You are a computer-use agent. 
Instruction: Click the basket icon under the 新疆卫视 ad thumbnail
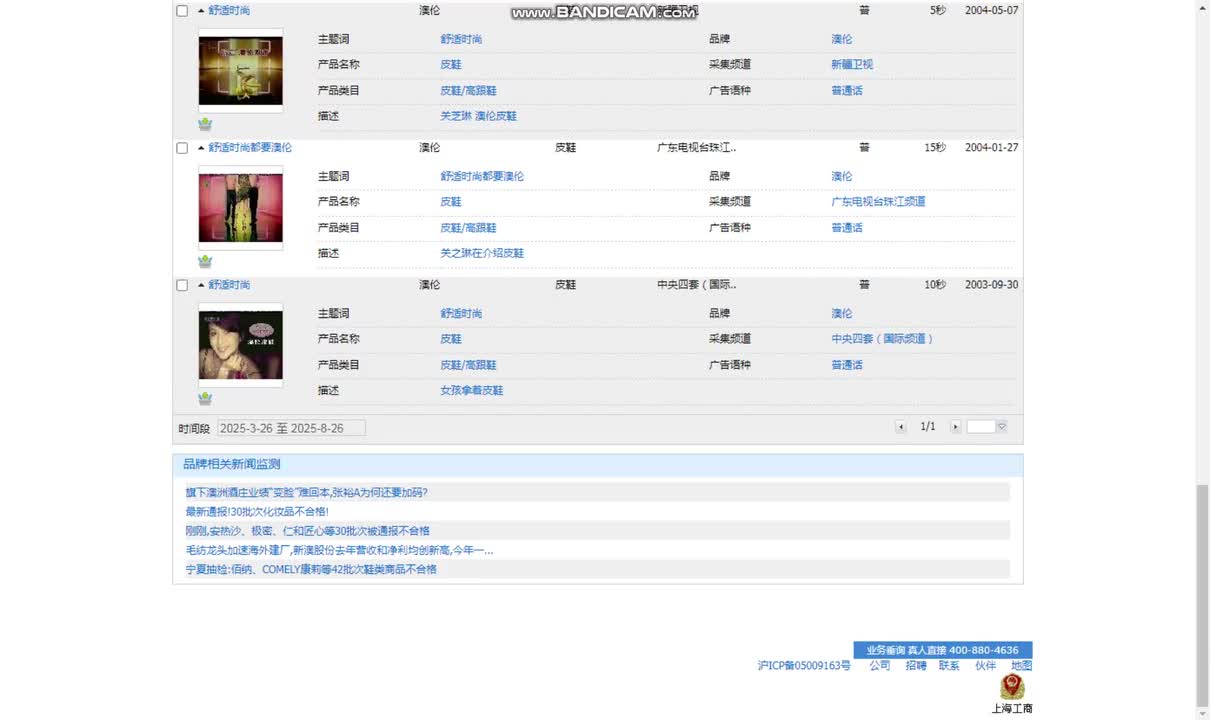coord(205,124)
